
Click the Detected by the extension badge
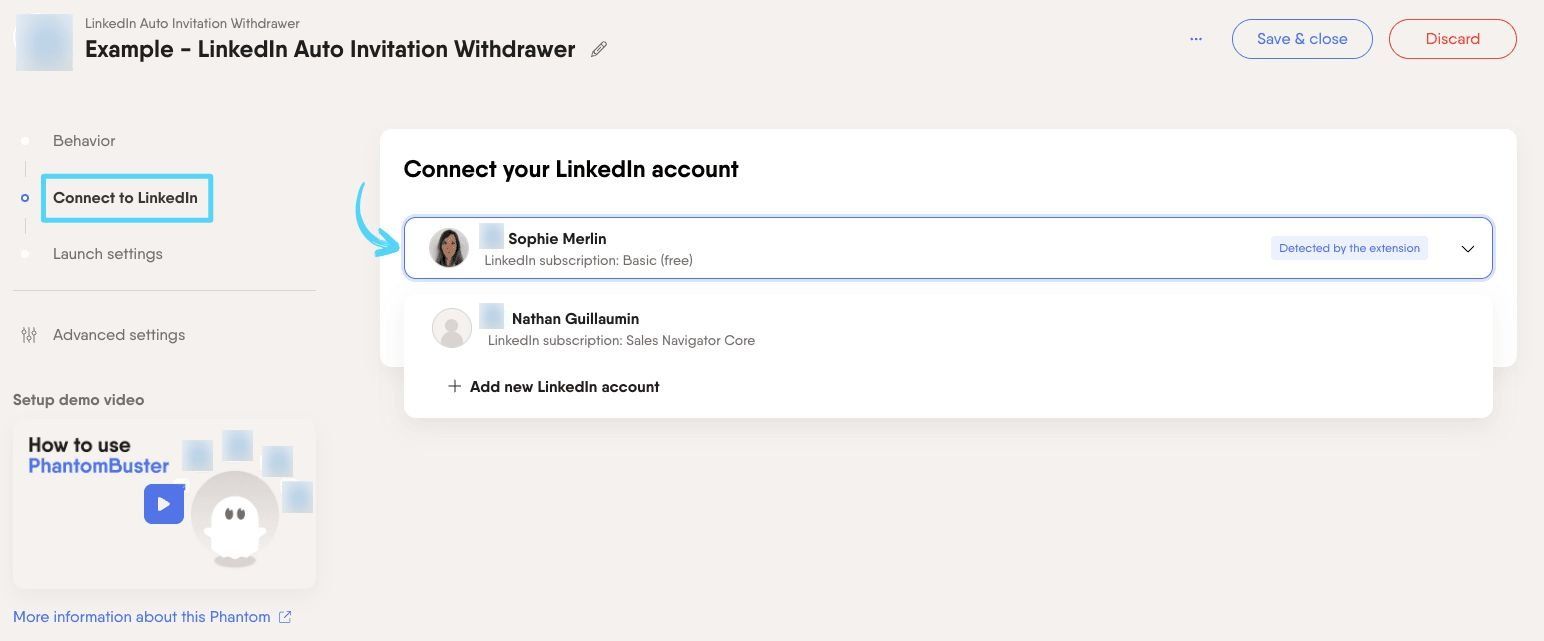pyautogui.click(x=1349, y=248)
